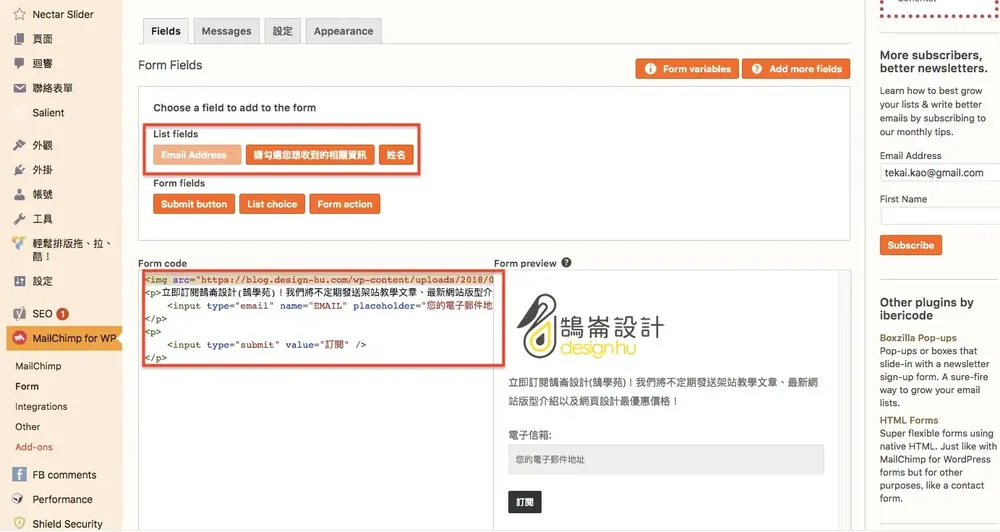The image size is (1000, 532).
Task: Open Salient menu item
Action: click(x=48, y=113)
